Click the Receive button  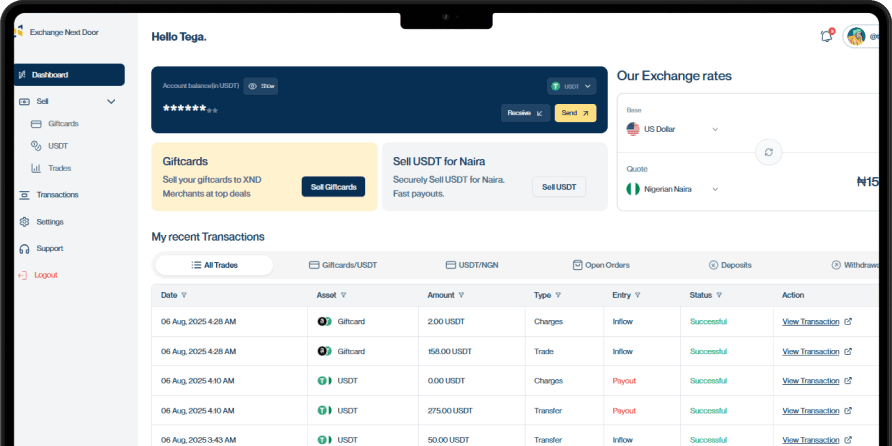(525, 113)
